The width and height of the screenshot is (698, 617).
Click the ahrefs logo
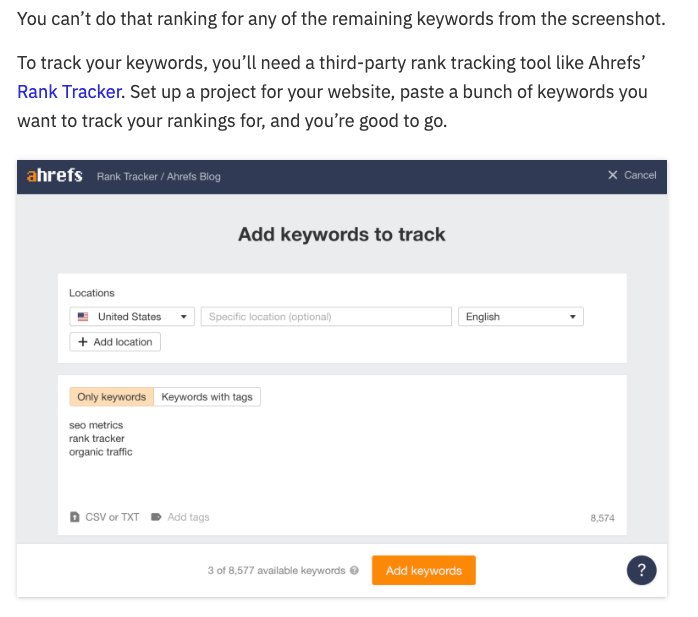click(55, 175)
